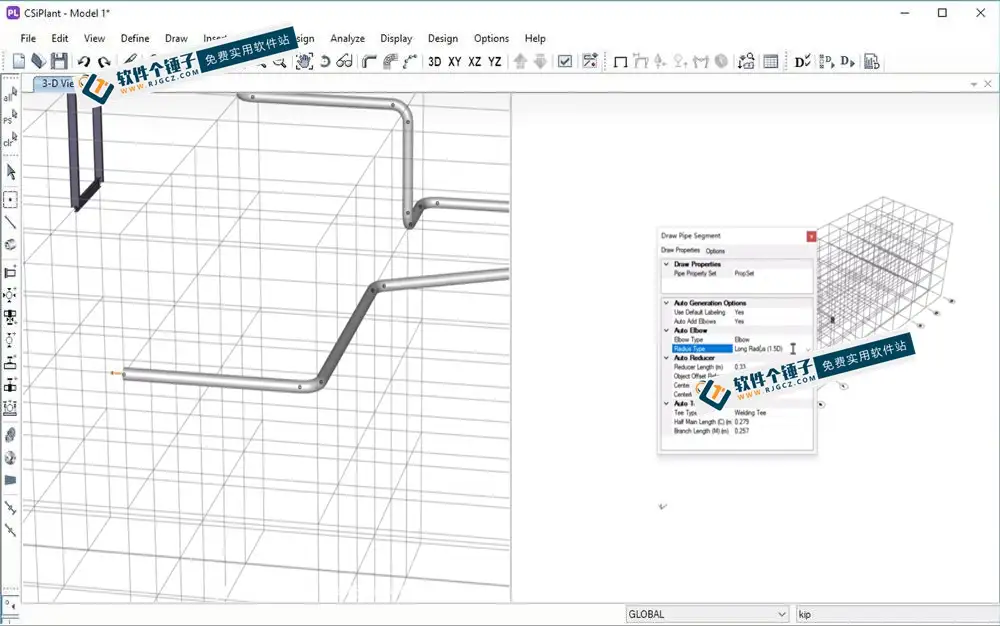1000x626 pixels.
Task: Create a new model with New file icon
Action: click(x=19, y=61)
